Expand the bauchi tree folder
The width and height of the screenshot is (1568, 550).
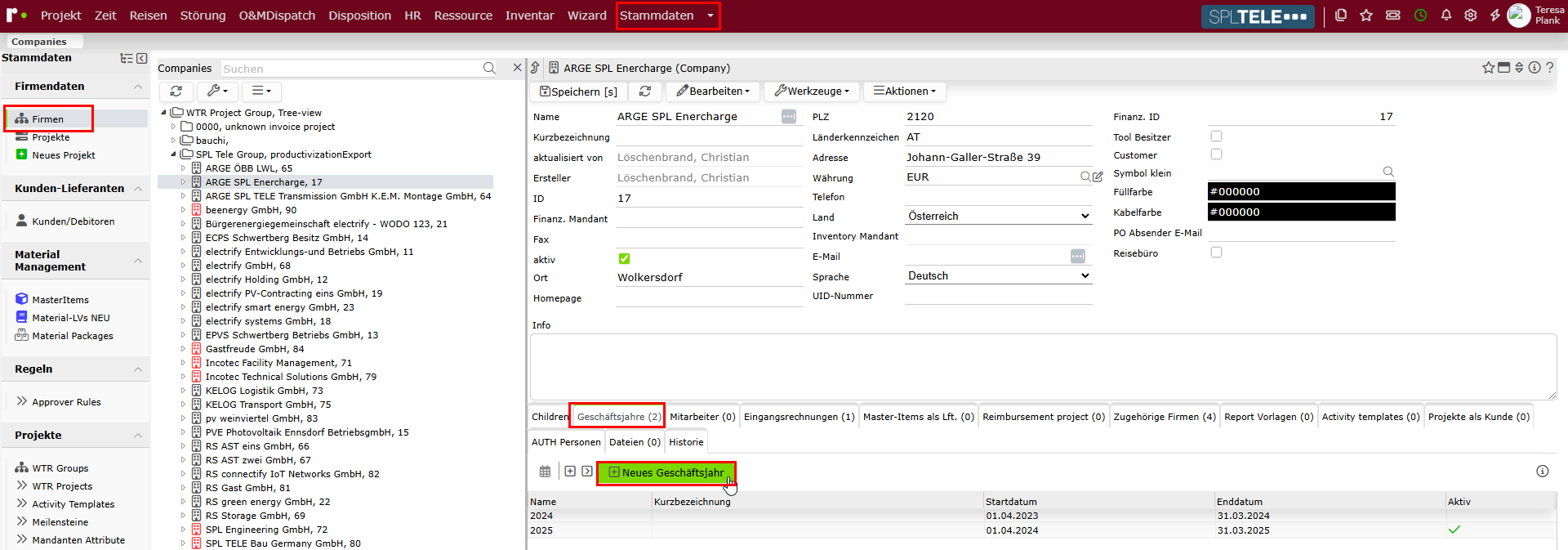173,141
